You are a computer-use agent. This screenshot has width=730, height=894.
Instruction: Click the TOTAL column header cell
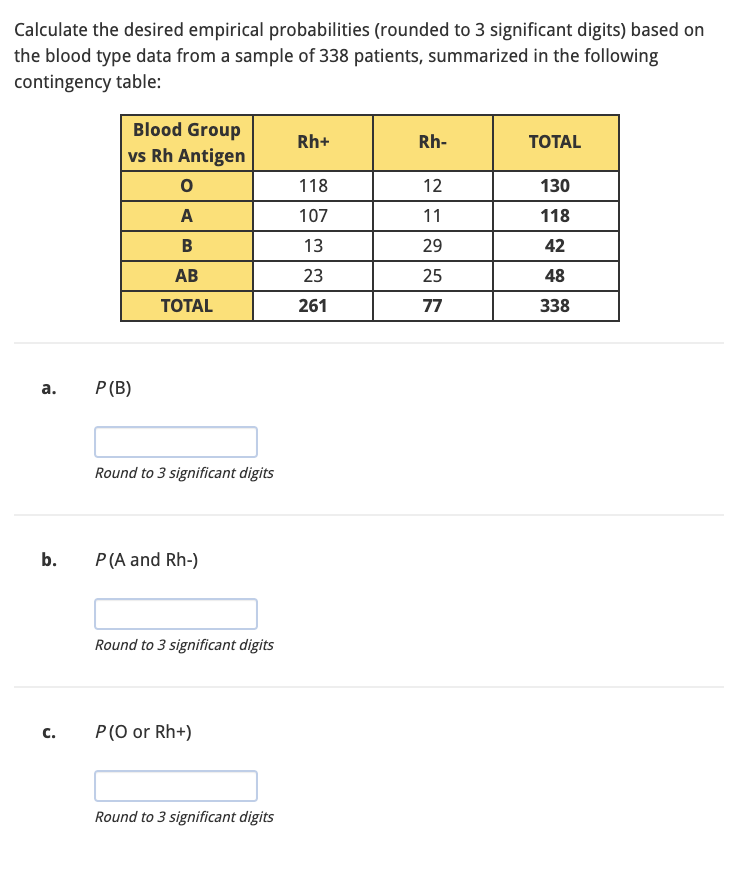click(x=555, y=142)
